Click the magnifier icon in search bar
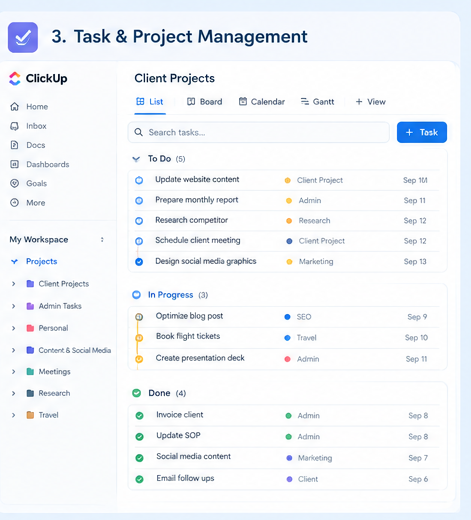The height and width of the screenshot is (520, 471). (139, 132)
